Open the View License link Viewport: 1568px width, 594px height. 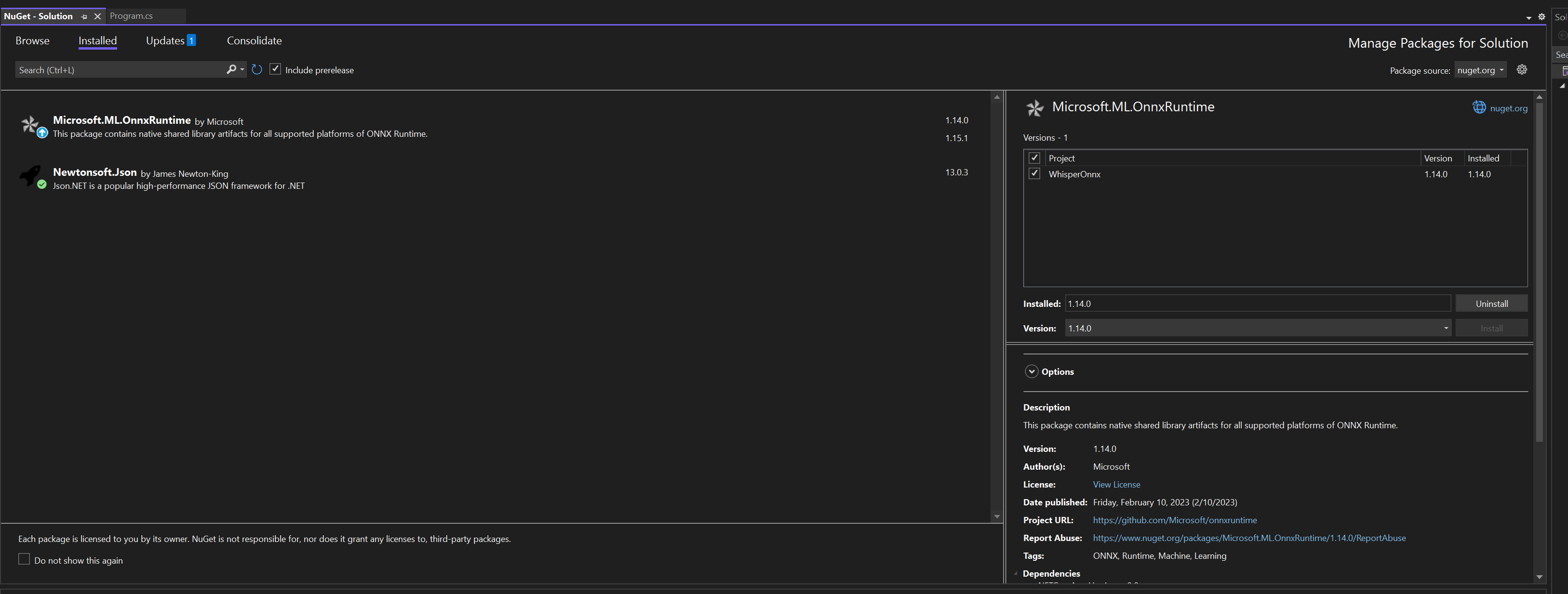pos(1116,484)
